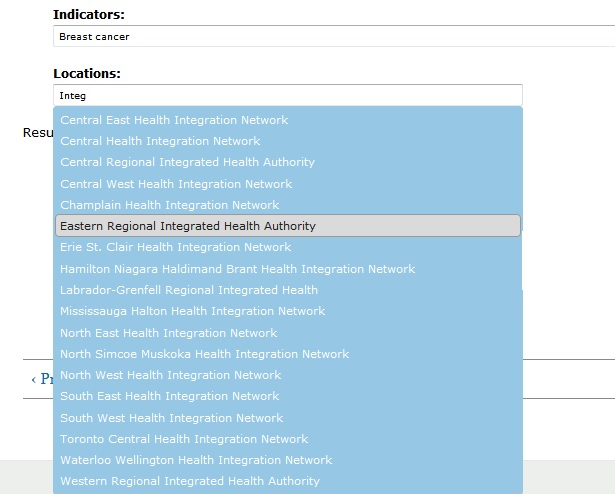
Task: Select Hamilton Niagara Haldimand Brant network
Action: (x=237, y=269)
